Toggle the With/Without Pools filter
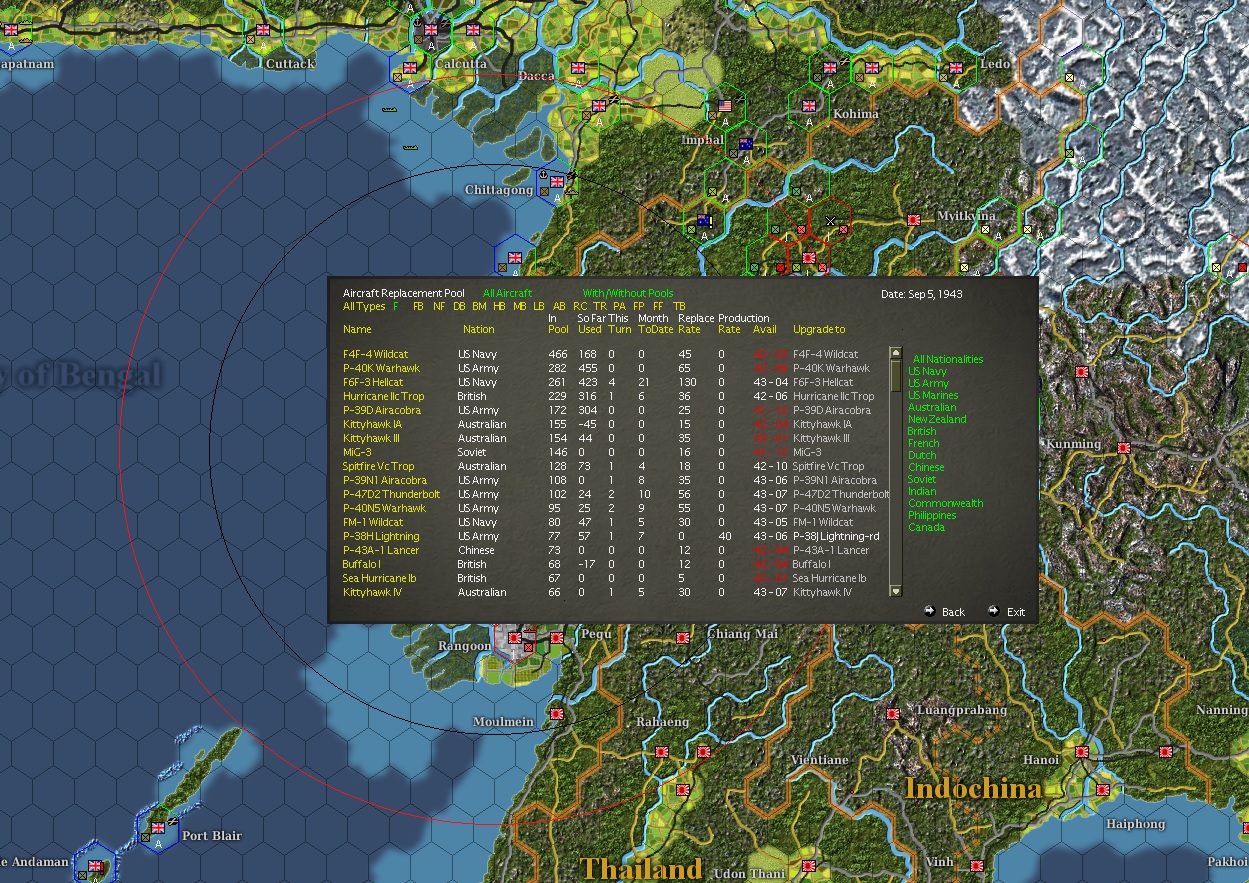 coord(628,294)
